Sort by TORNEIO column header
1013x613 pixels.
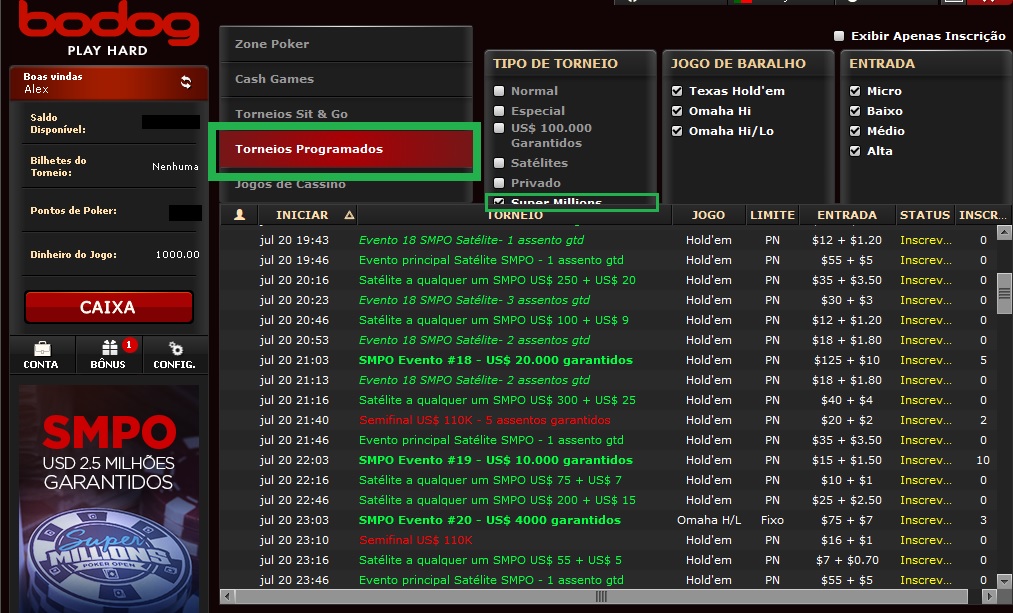pyautogui.click(x=515, y=214)
